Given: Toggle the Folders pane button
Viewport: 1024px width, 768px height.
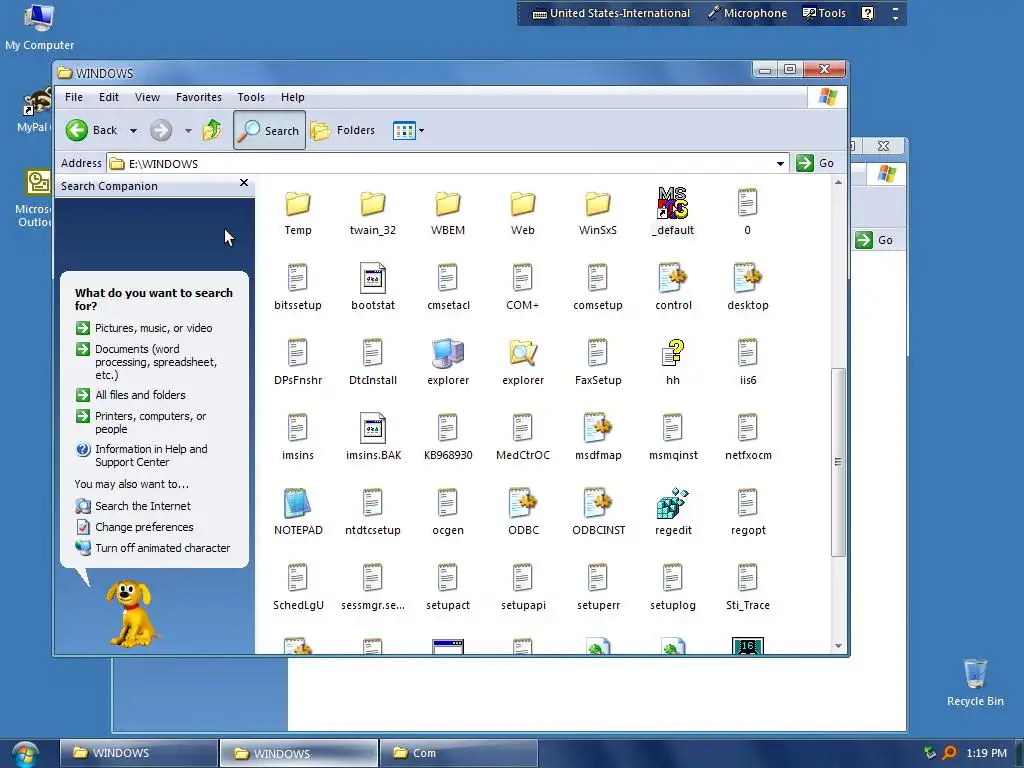Looking at the screenshot, I should pyautogui.click(x=342, y=130).
